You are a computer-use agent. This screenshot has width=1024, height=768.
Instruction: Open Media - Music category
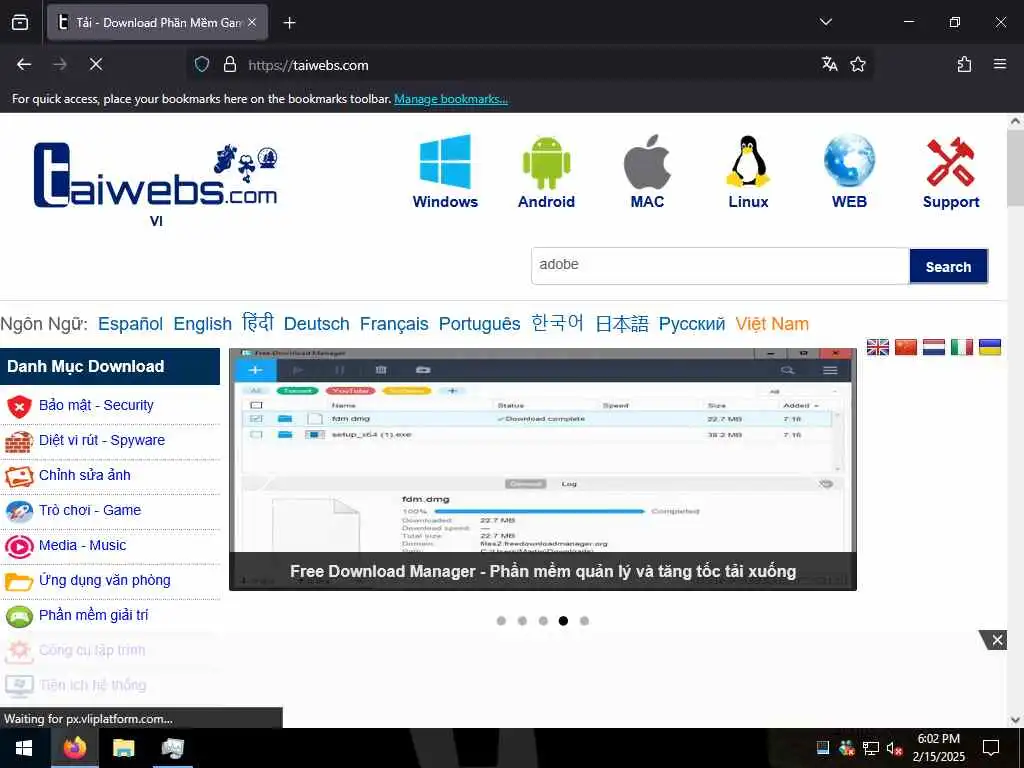tap(82, 545)
